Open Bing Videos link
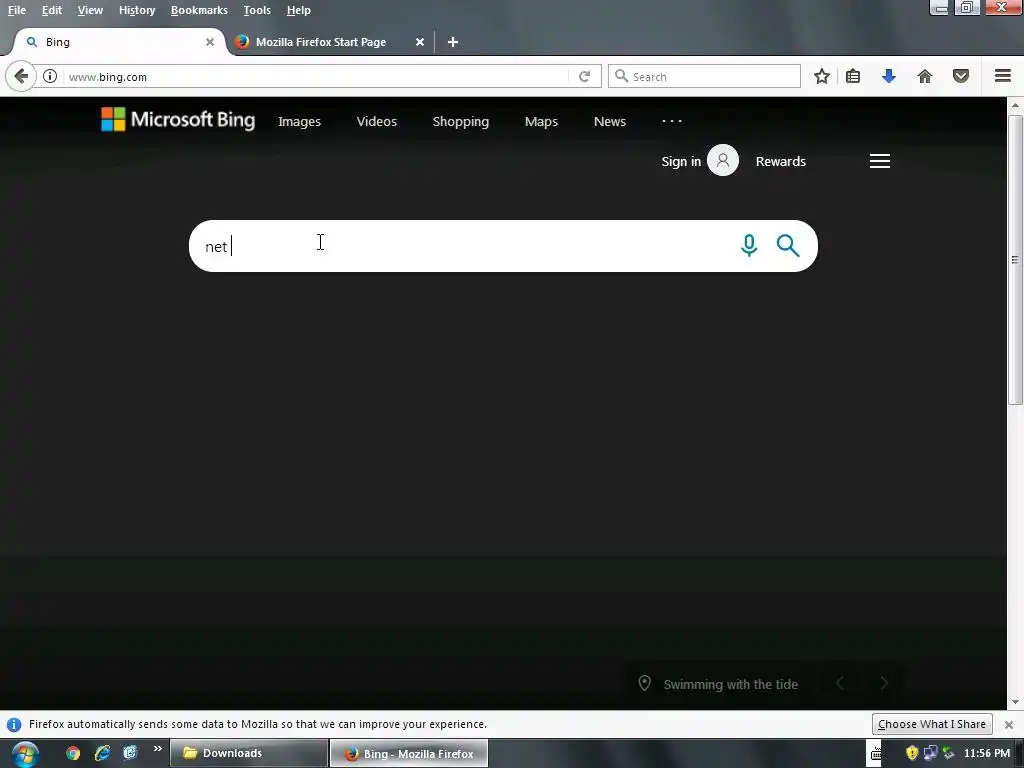This screenshot has height=768, width=1024. click(x=377, y=121)
